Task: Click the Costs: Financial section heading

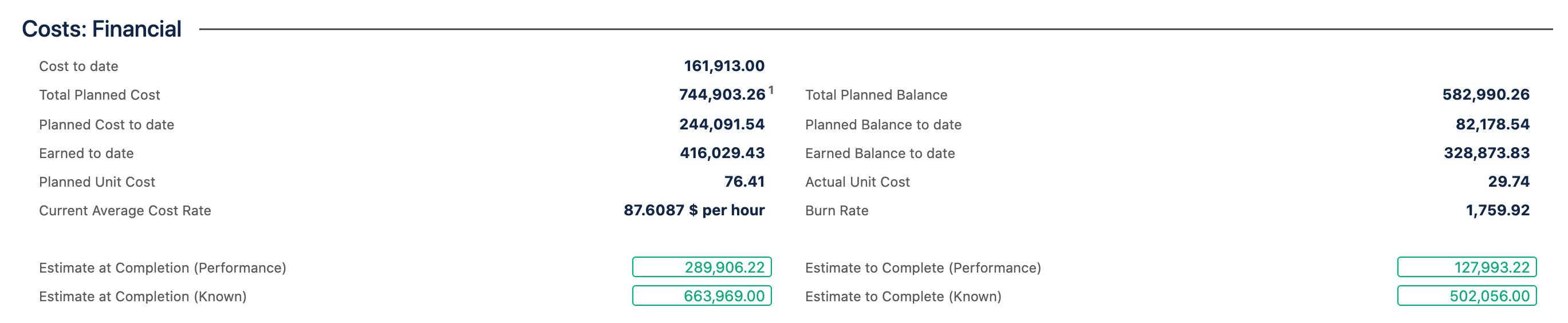Action: [x=102, y=29]
